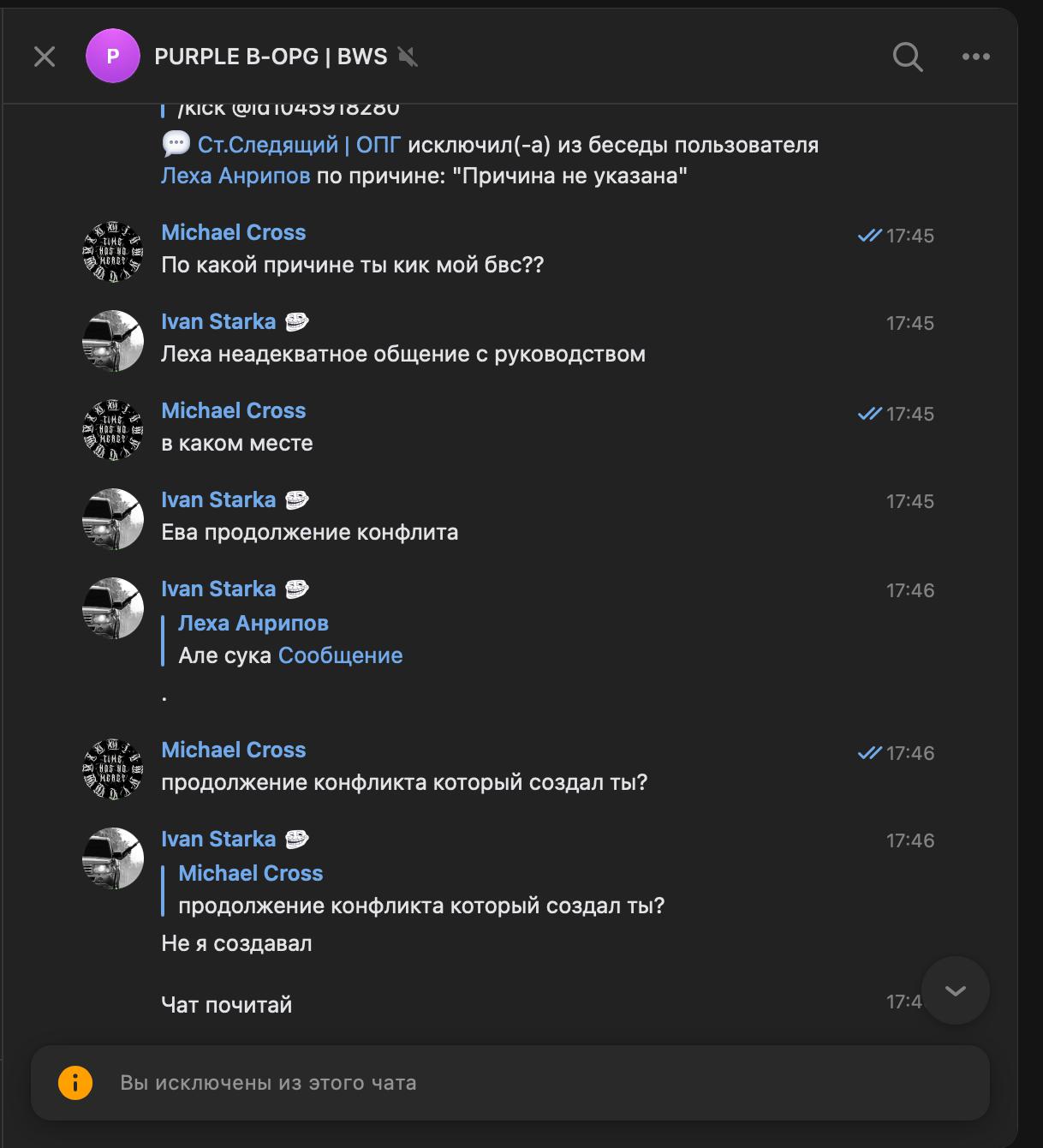Click Ivan Starka avatar beside 'Ева продолжение конфлита'
The image size is (1043, 1148).
[113, 518]
